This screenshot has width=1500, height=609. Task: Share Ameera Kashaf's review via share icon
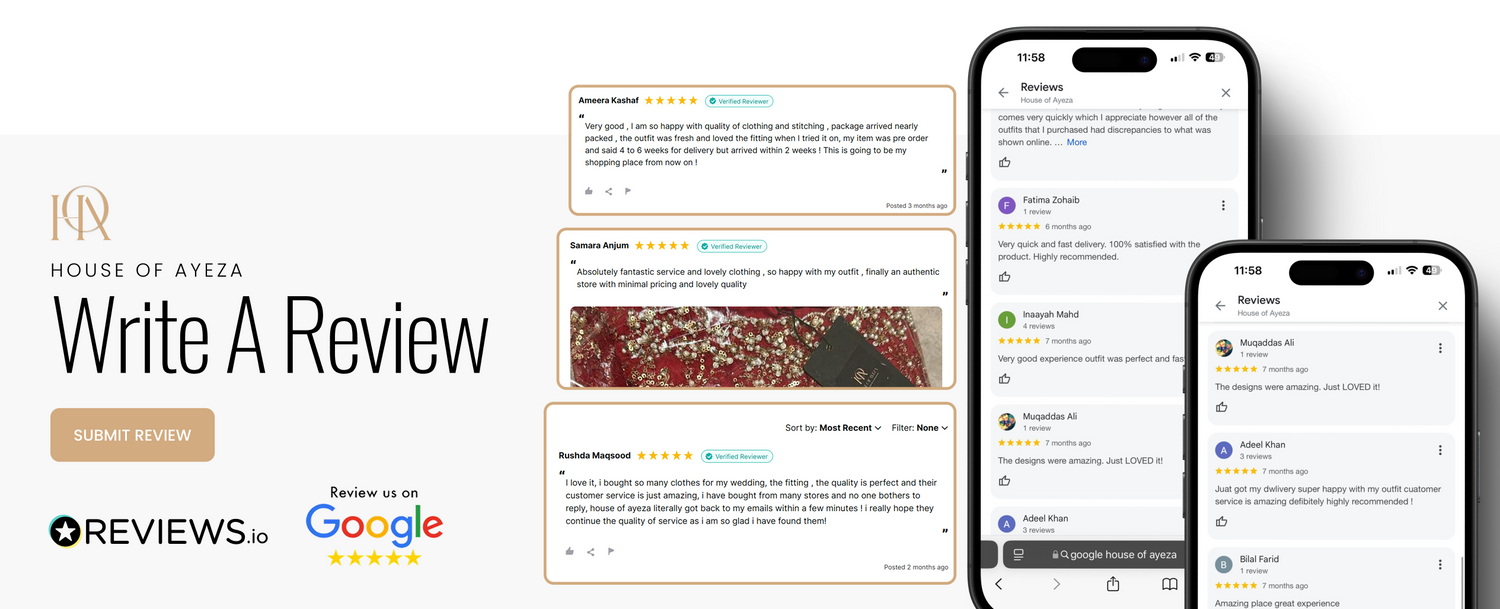point(608,191)
